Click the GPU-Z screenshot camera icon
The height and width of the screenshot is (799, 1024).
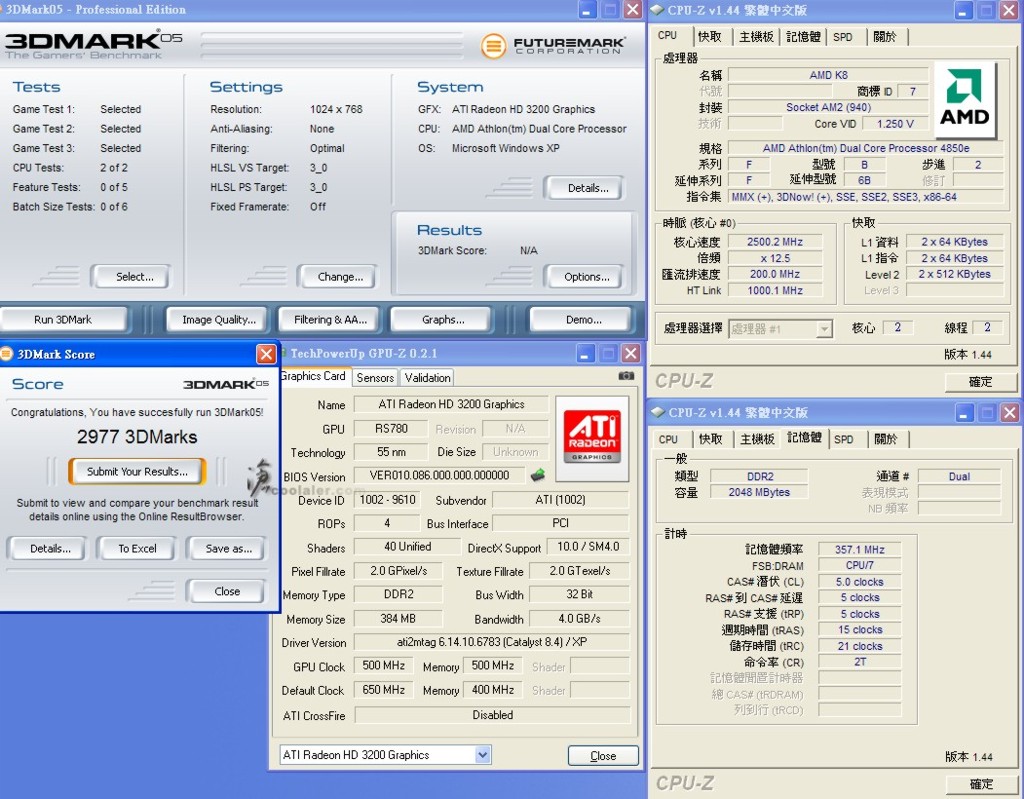tap(626, 376)
